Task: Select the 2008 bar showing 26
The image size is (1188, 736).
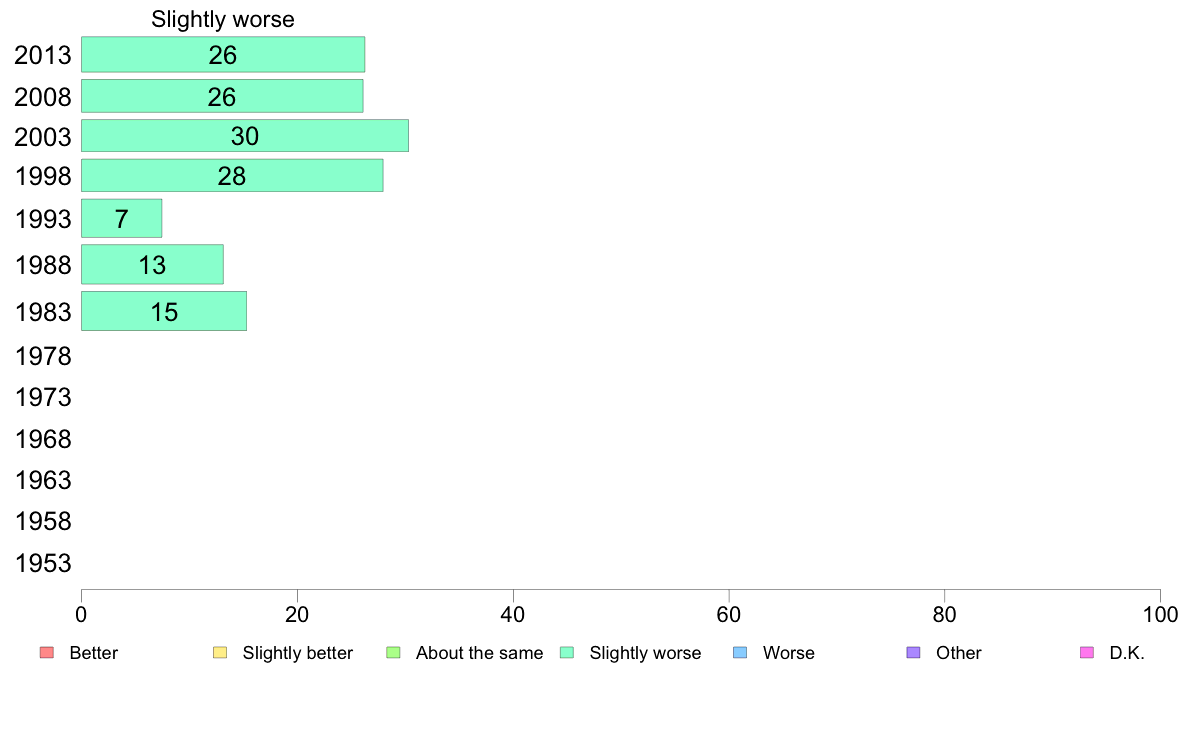Action: [222, 96]
